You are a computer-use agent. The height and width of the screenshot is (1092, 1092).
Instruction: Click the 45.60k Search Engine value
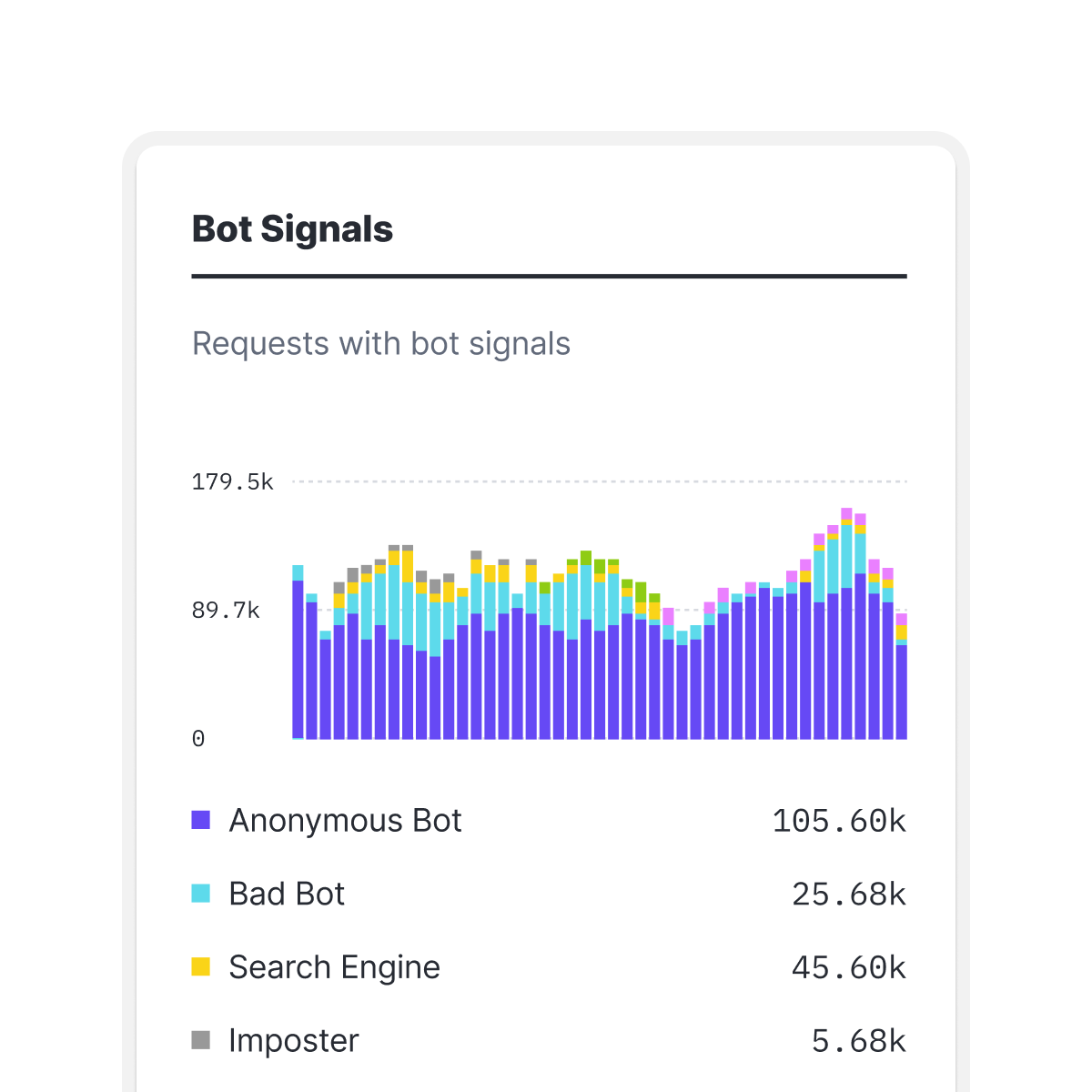[x=849, y=967]
